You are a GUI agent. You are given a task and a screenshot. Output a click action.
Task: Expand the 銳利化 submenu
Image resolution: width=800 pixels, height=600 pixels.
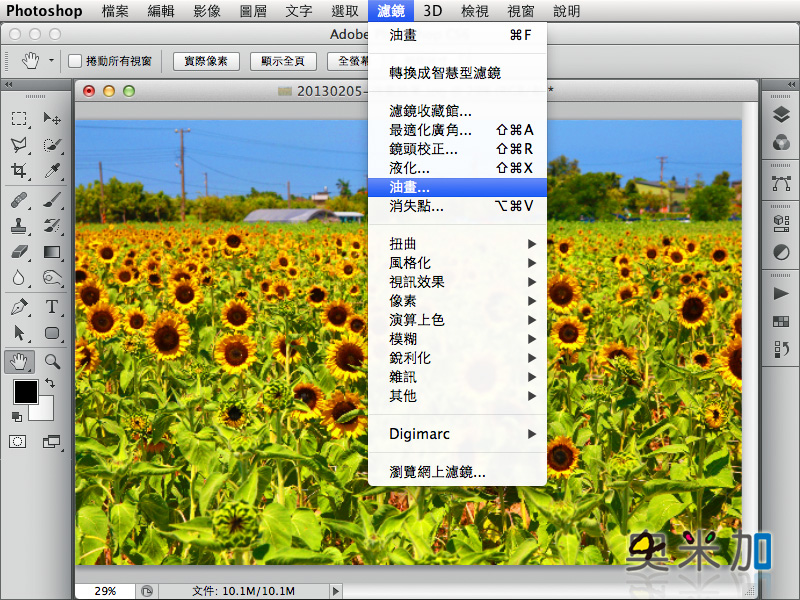tap(457, 358)
